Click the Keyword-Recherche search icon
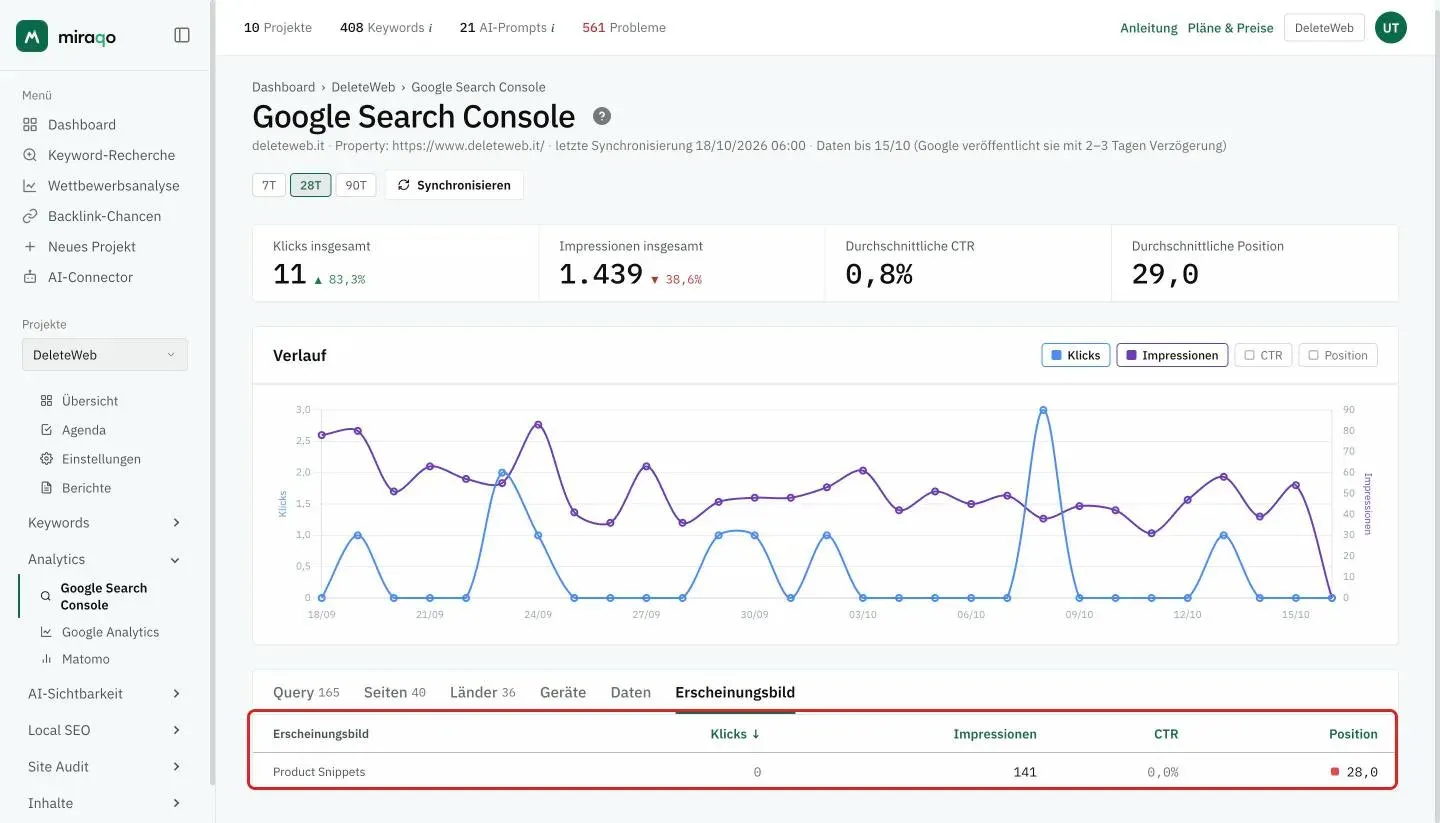Viewport: 1440px width, 823px height. (29, 155)
